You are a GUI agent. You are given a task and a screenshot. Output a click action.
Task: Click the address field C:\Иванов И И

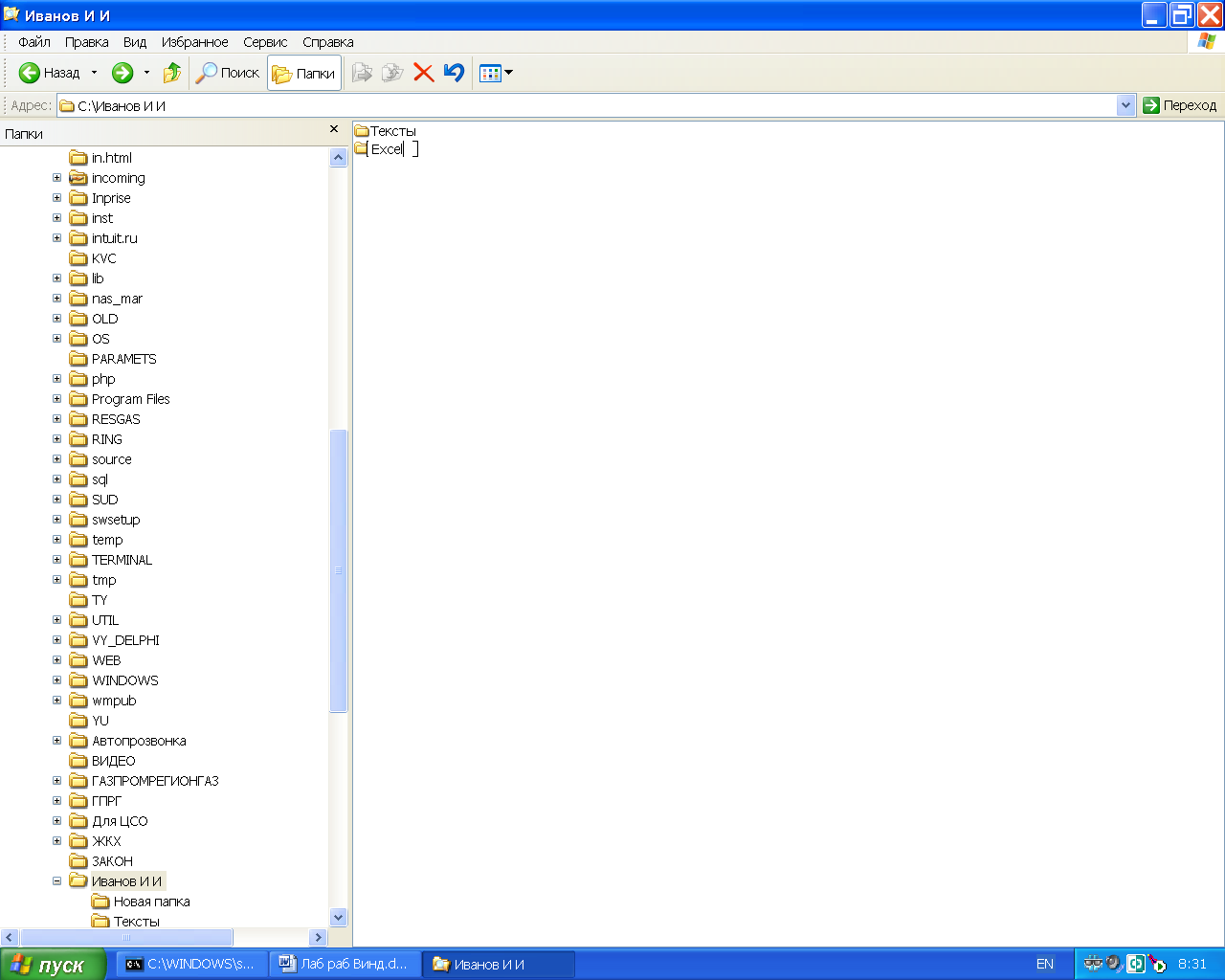point(588,105)
